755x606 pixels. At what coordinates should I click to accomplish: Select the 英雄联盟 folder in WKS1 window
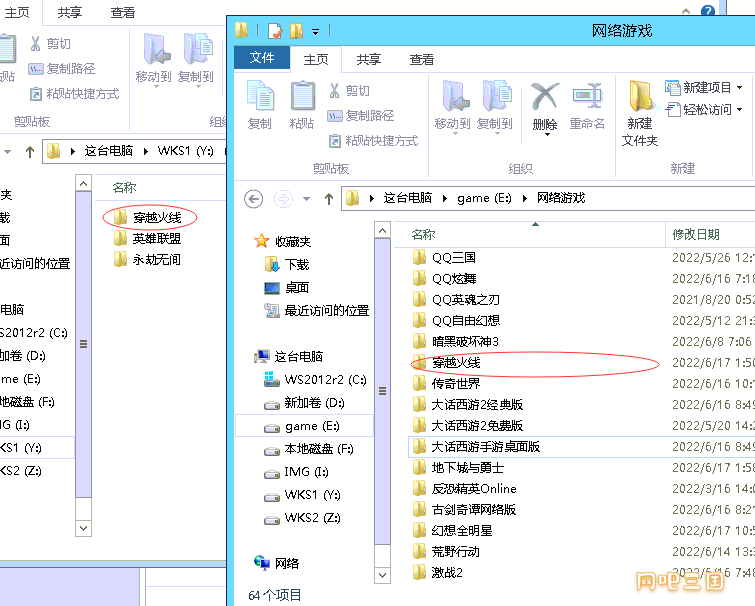147,239
